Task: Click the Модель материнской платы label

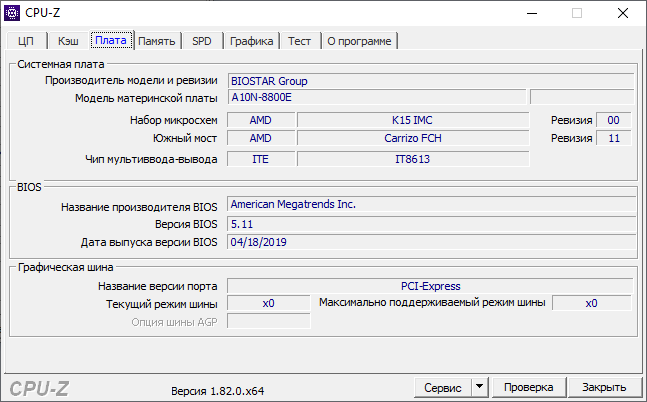Action: (x=146, y=98)
